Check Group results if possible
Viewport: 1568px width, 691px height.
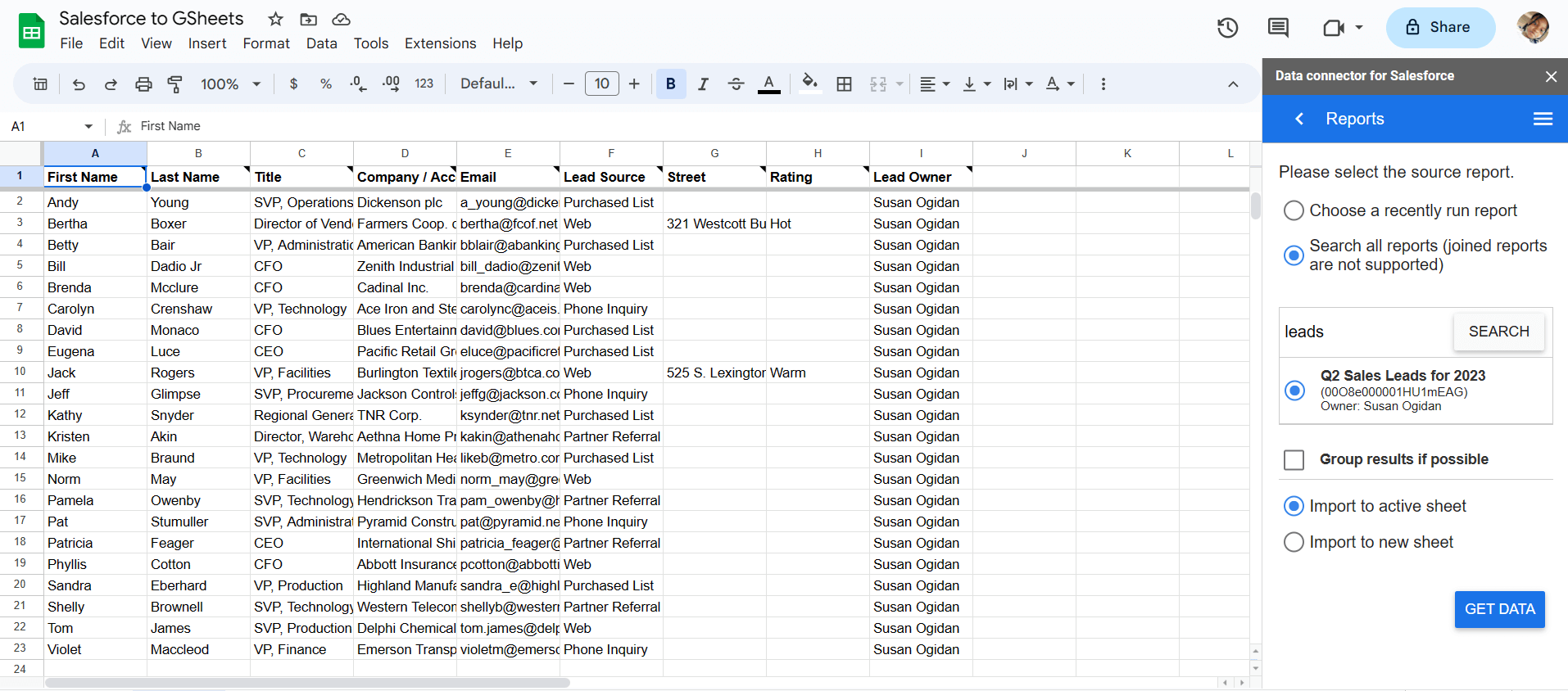coord(1294,460)
